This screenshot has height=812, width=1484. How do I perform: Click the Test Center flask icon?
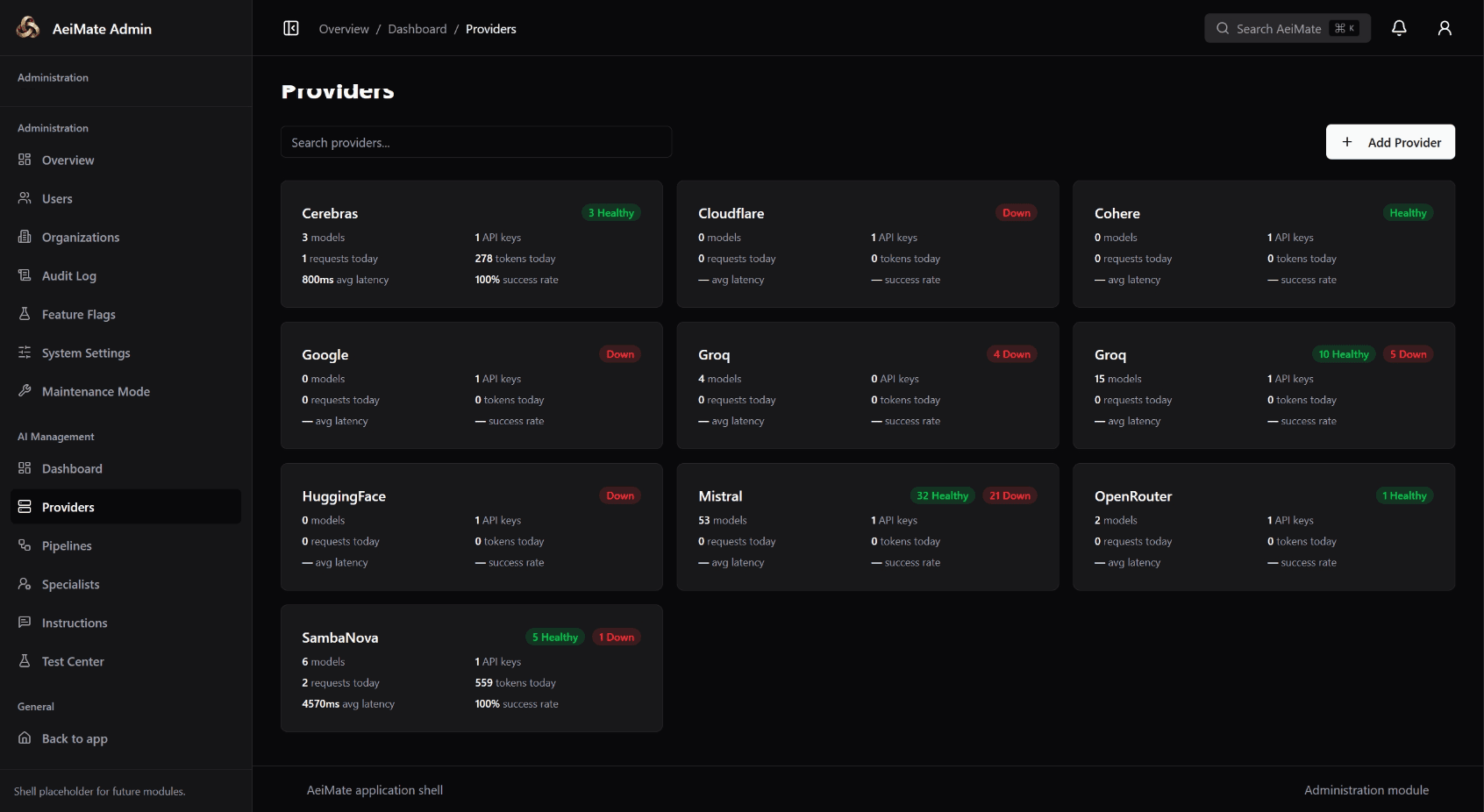tap(25, 661)
